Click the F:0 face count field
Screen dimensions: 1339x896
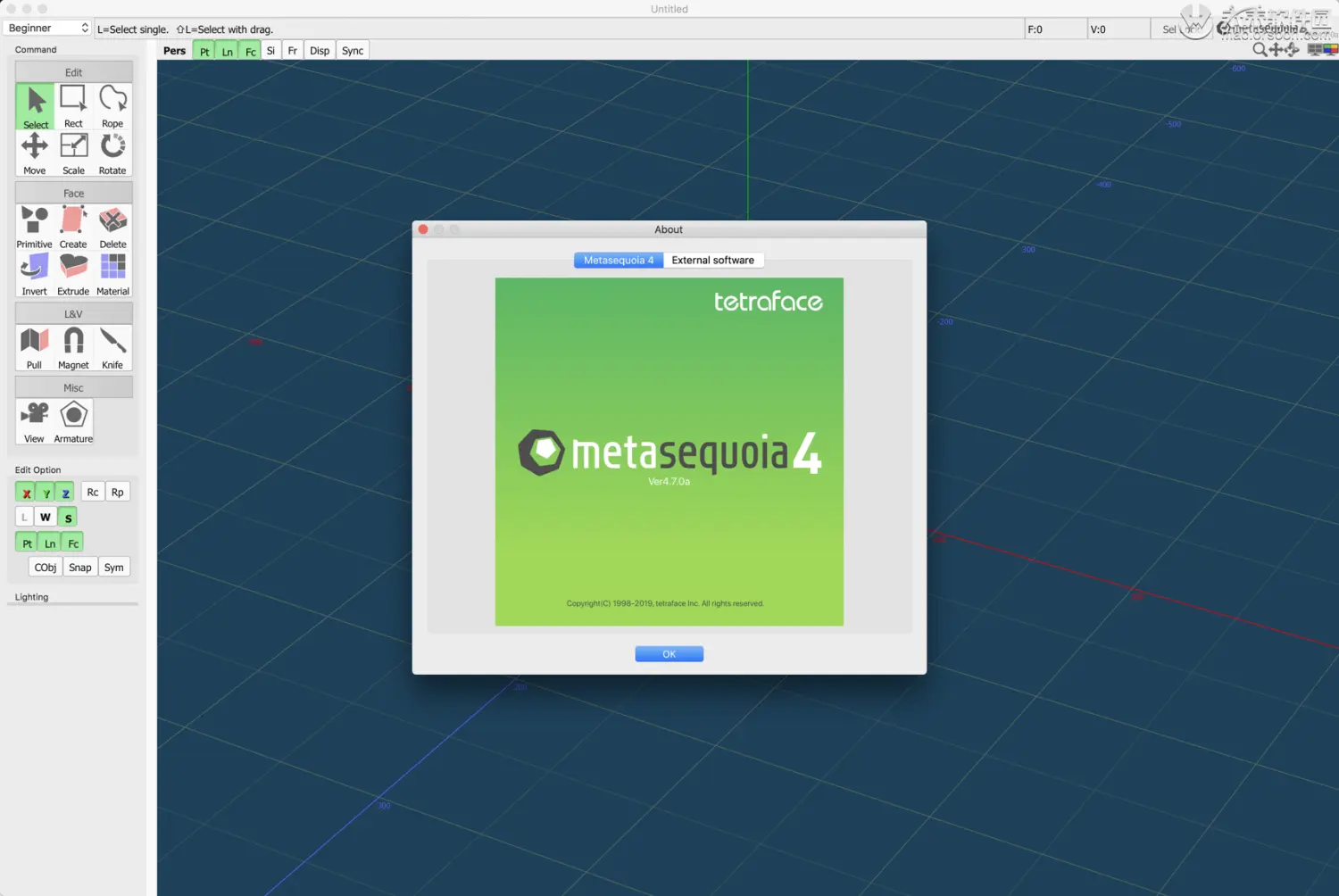pos(1055,29)
